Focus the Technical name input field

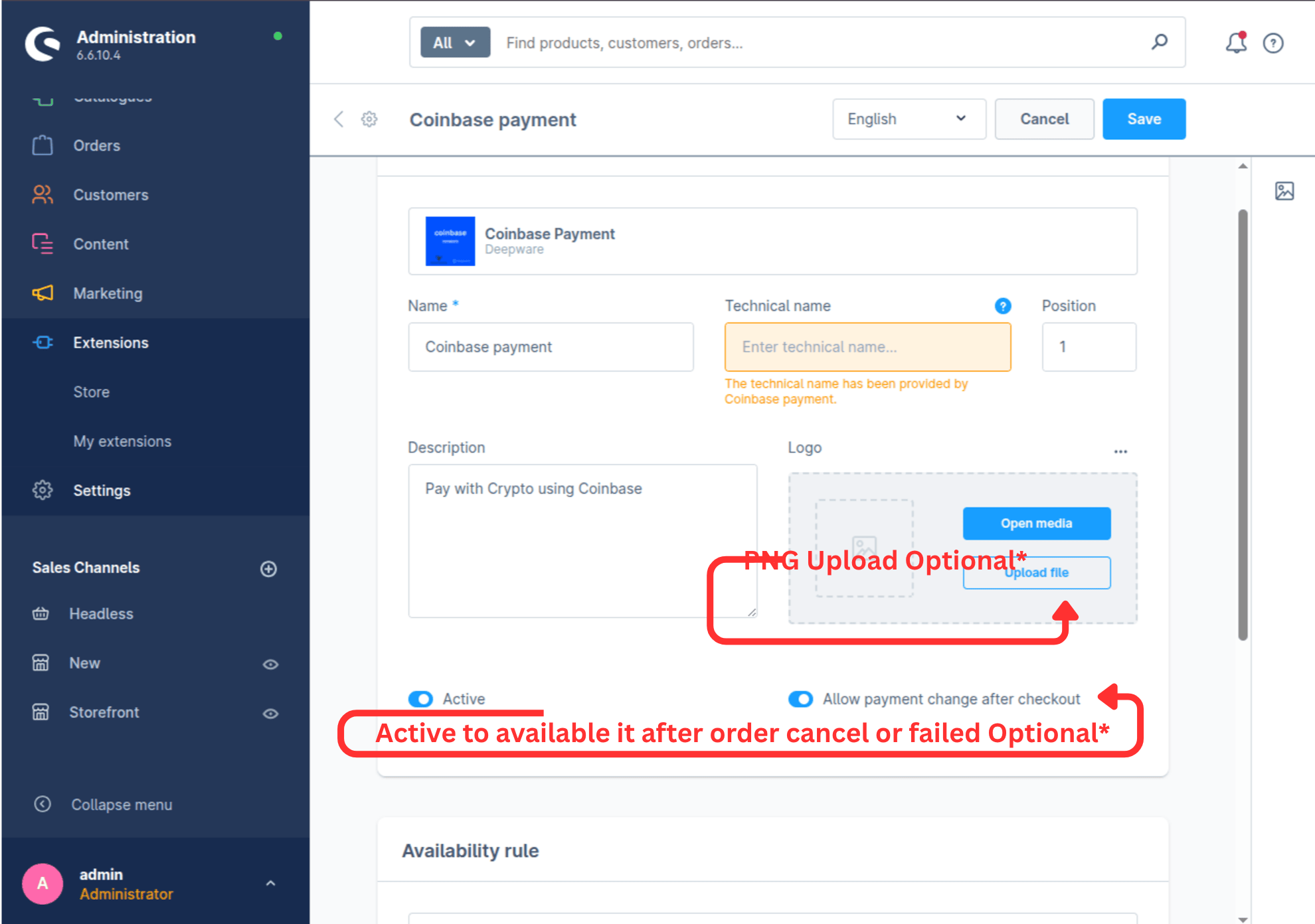[867, 346]
